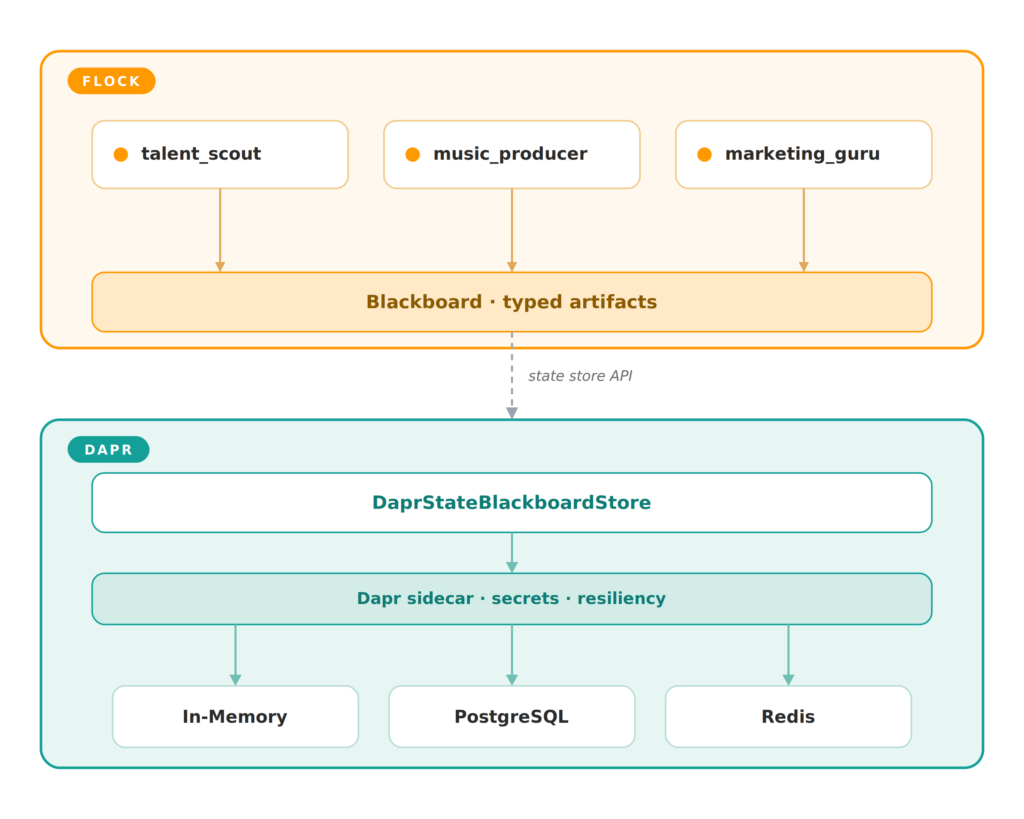Image resolution: width=1024 pixels, height=819 pixels.
Task: Select the marketing_guru agent box
Action: [x=804, y=155]
